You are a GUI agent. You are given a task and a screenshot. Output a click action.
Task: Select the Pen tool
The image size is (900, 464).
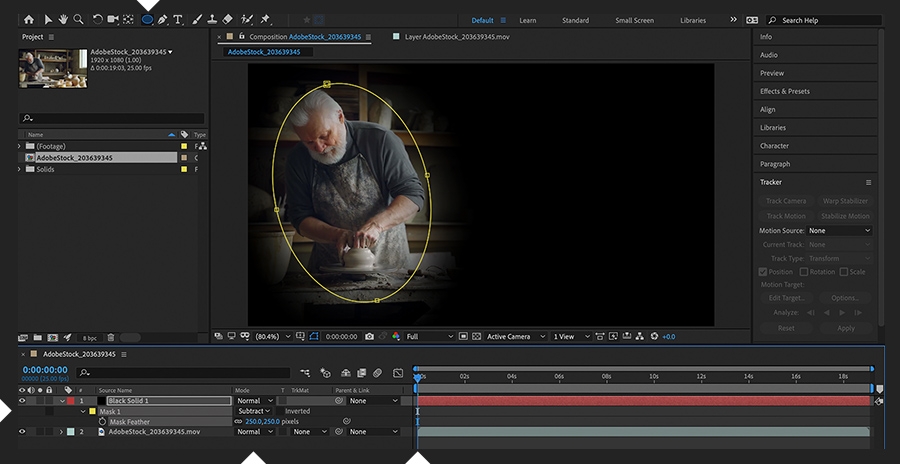tap(163, 19)
